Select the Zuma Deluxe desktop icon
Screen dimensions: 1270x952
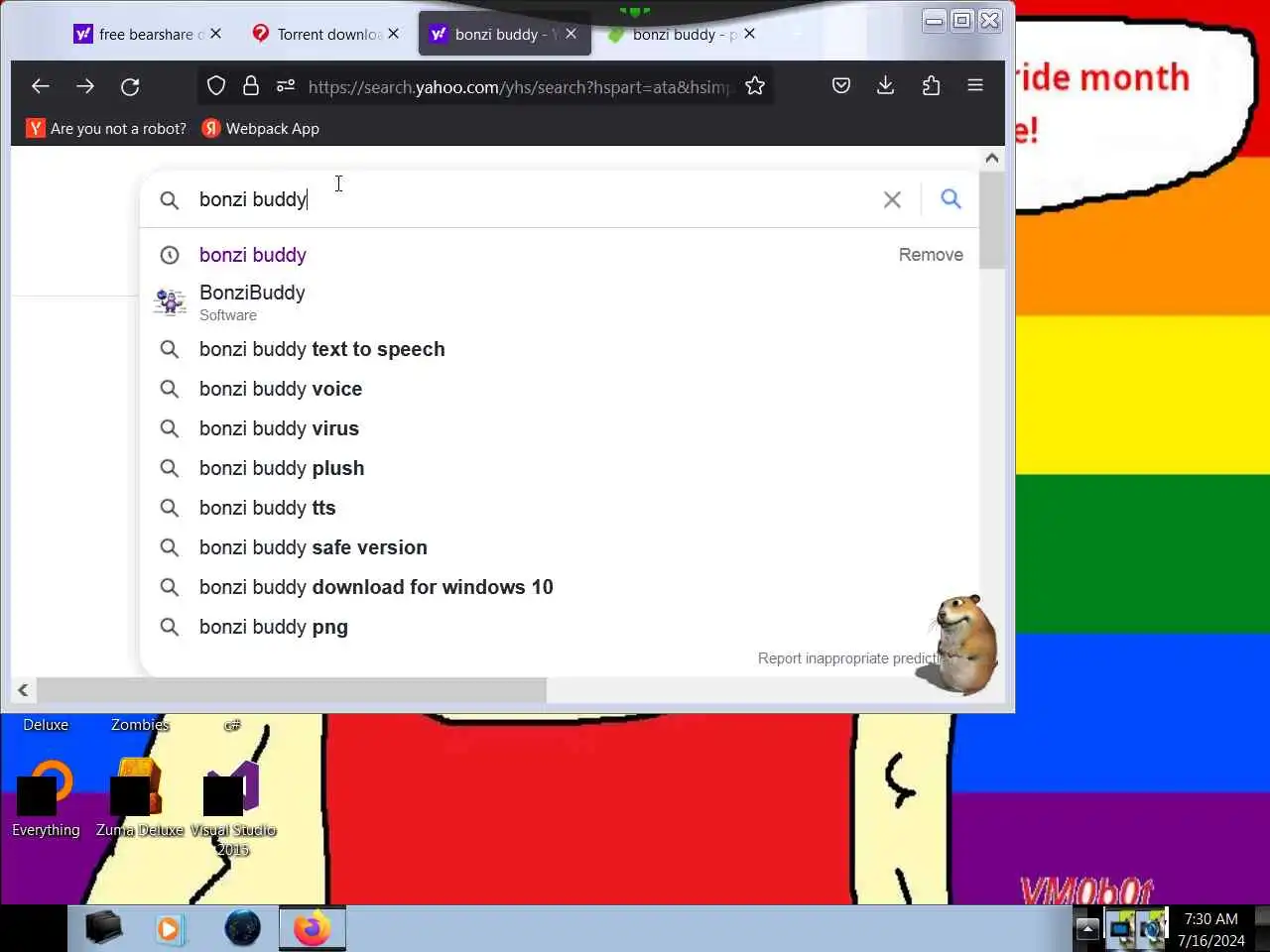point(139,798)
